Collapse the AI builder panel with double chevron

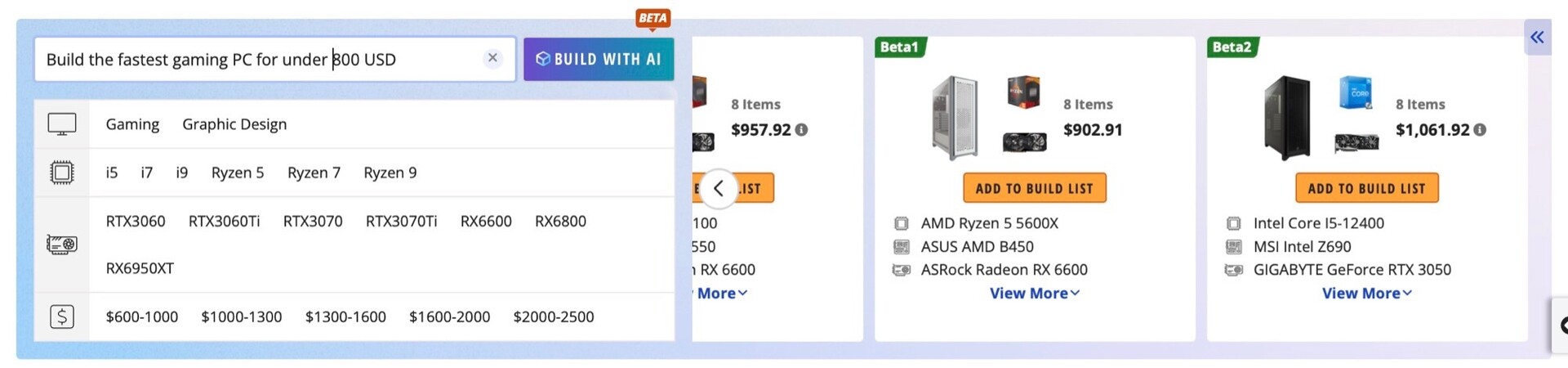point(1537,37)
